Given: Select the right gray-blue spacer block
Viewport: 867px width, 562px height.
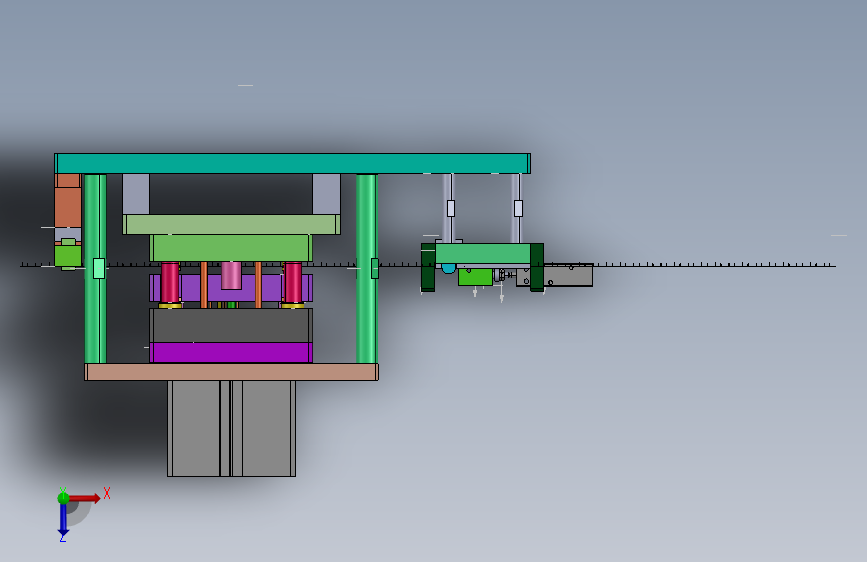Looking at the screenshot, I should point(326,194).
